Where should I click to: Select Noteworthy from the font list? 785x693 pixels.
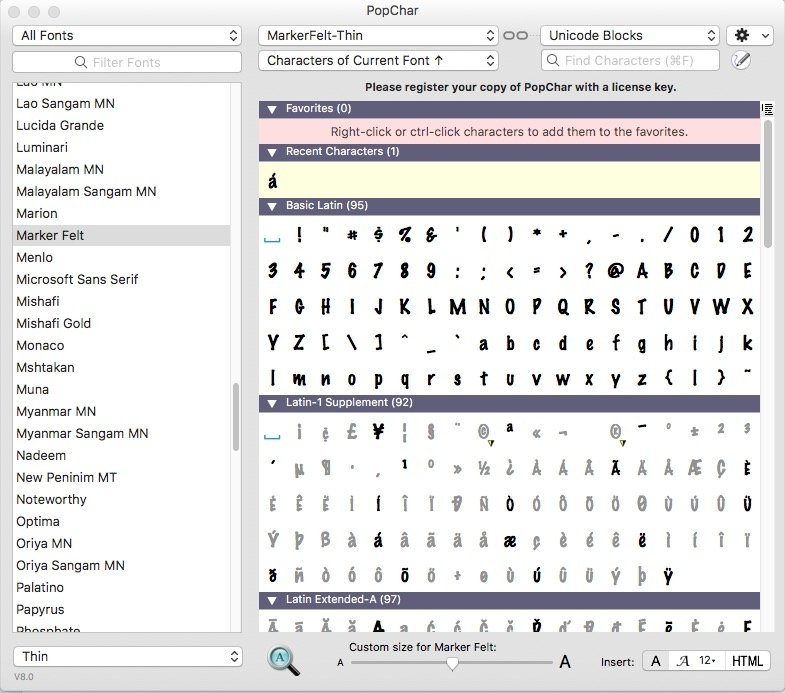(52, 499)
